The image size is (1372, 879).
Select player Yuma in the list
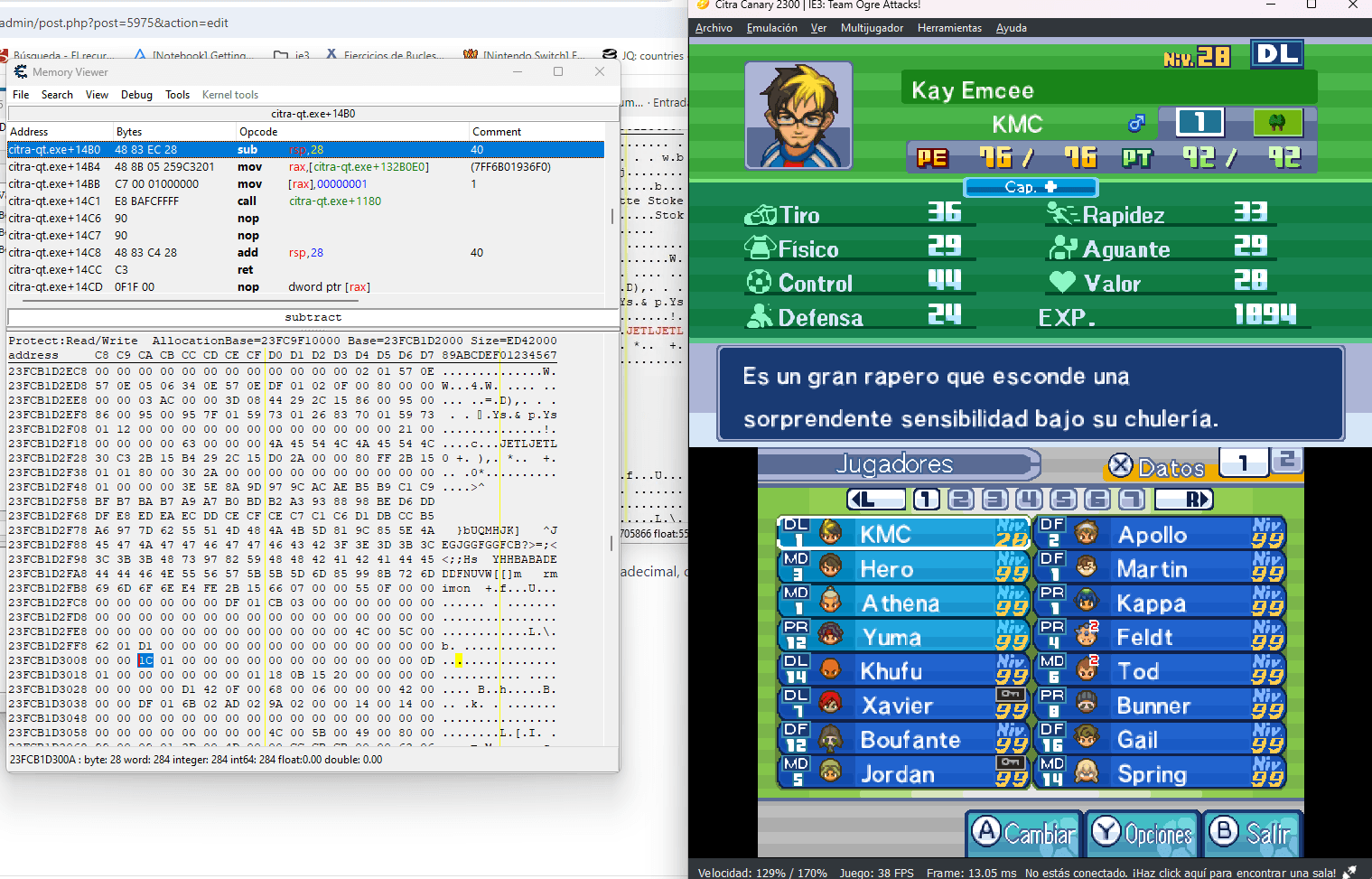(x=904, y=636)
